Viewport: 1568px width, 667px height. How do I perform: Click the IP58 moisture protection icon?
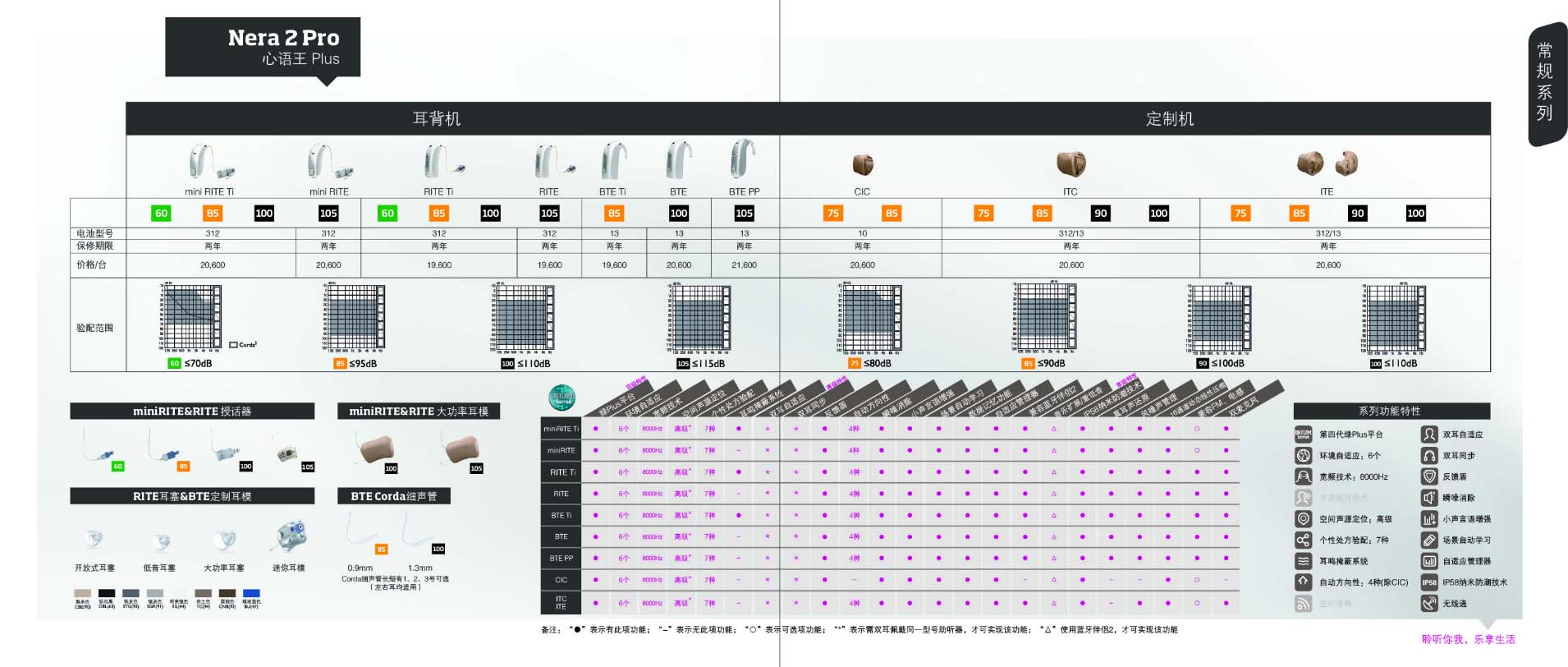coord(1429,582)
